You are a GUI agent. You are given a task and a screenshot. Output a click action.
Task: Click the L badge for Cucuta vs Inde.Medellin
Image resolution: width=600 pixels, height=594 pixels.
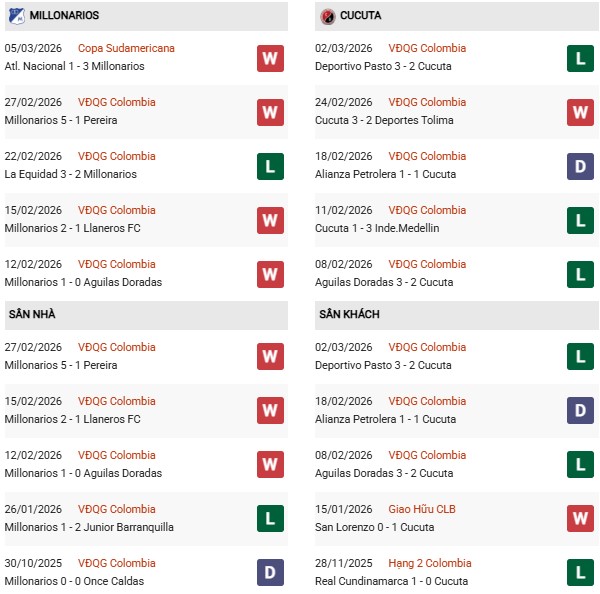point(581,220)
